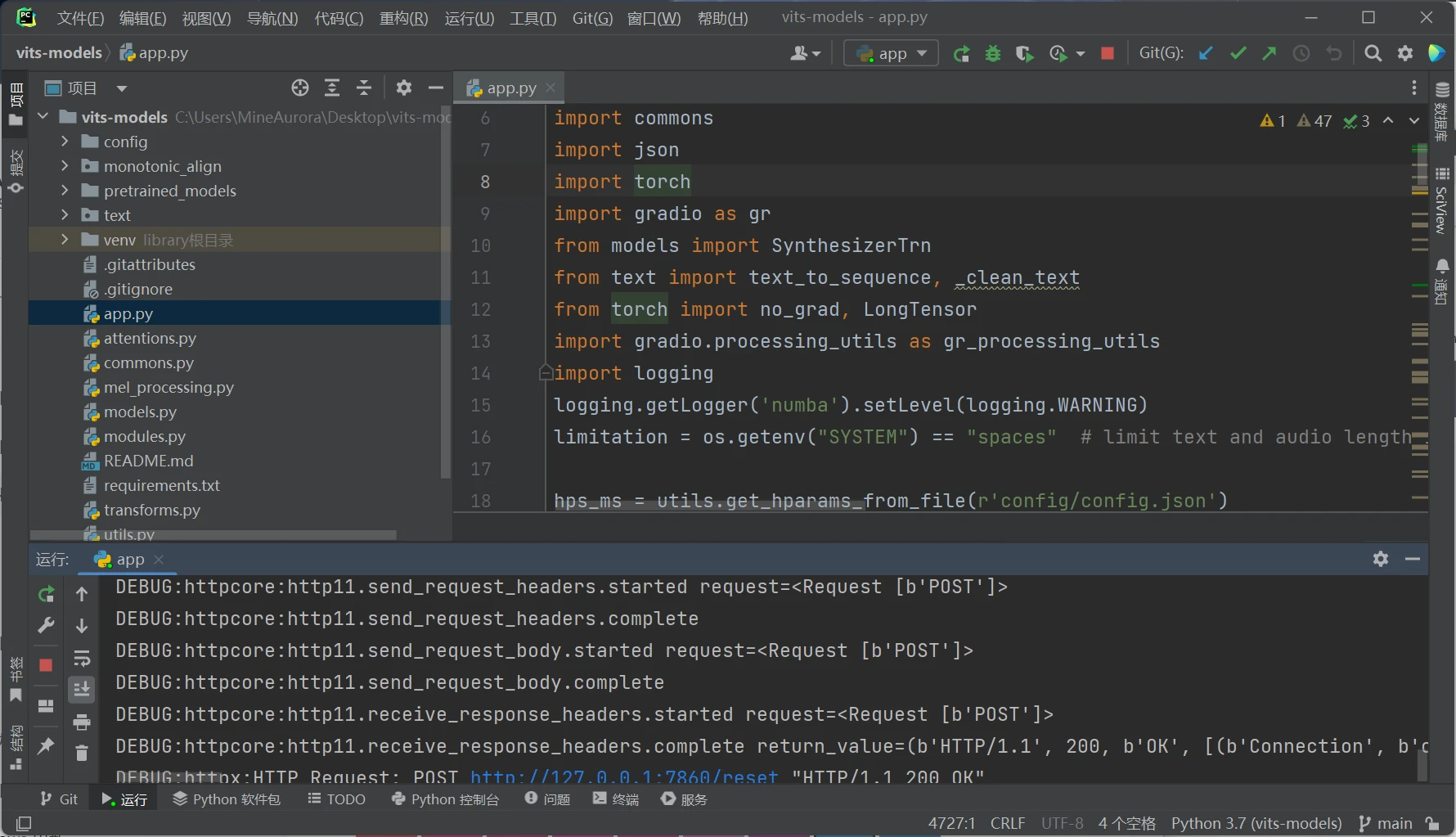Click the project tree horizontal scrollbar
This screenshot has height=837, width=1456.
pos(214,534)
